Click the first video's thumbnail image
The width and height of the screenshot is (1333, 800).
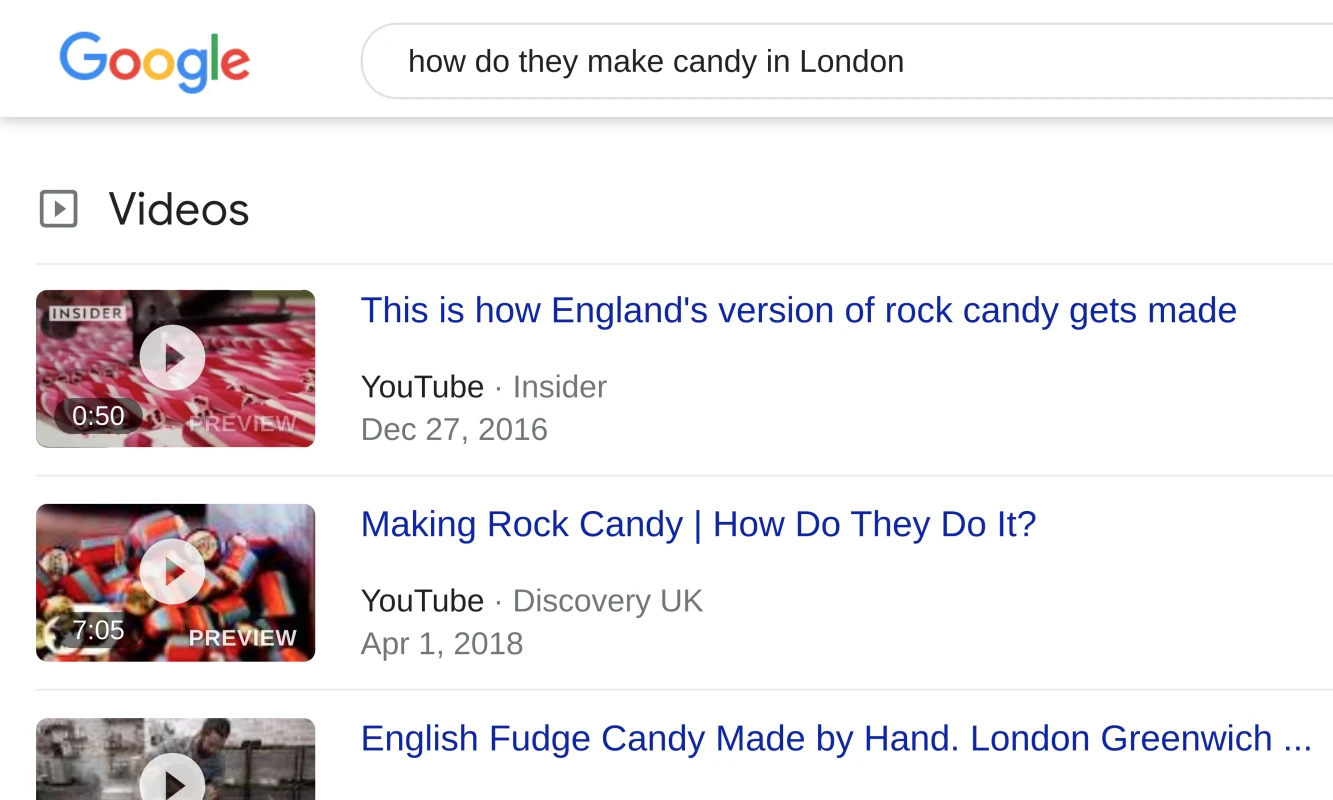point(174,367)
